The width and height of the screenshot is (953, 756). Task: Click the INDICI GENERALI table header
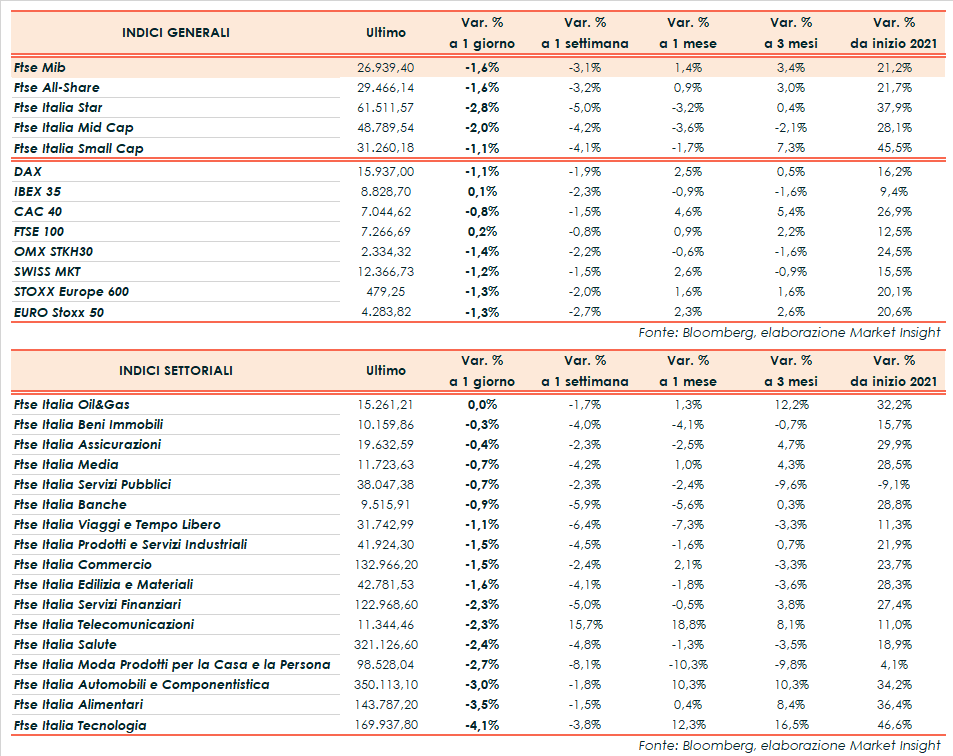tap(175, 32)
